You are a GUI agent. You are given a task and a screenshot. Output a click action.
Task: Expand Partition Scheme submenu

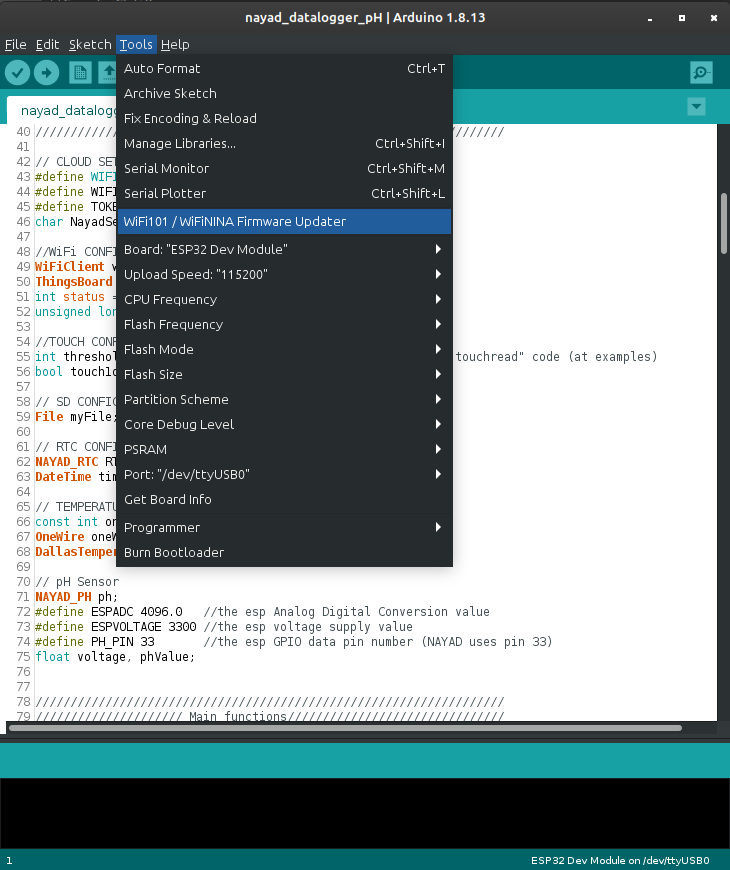284,399
